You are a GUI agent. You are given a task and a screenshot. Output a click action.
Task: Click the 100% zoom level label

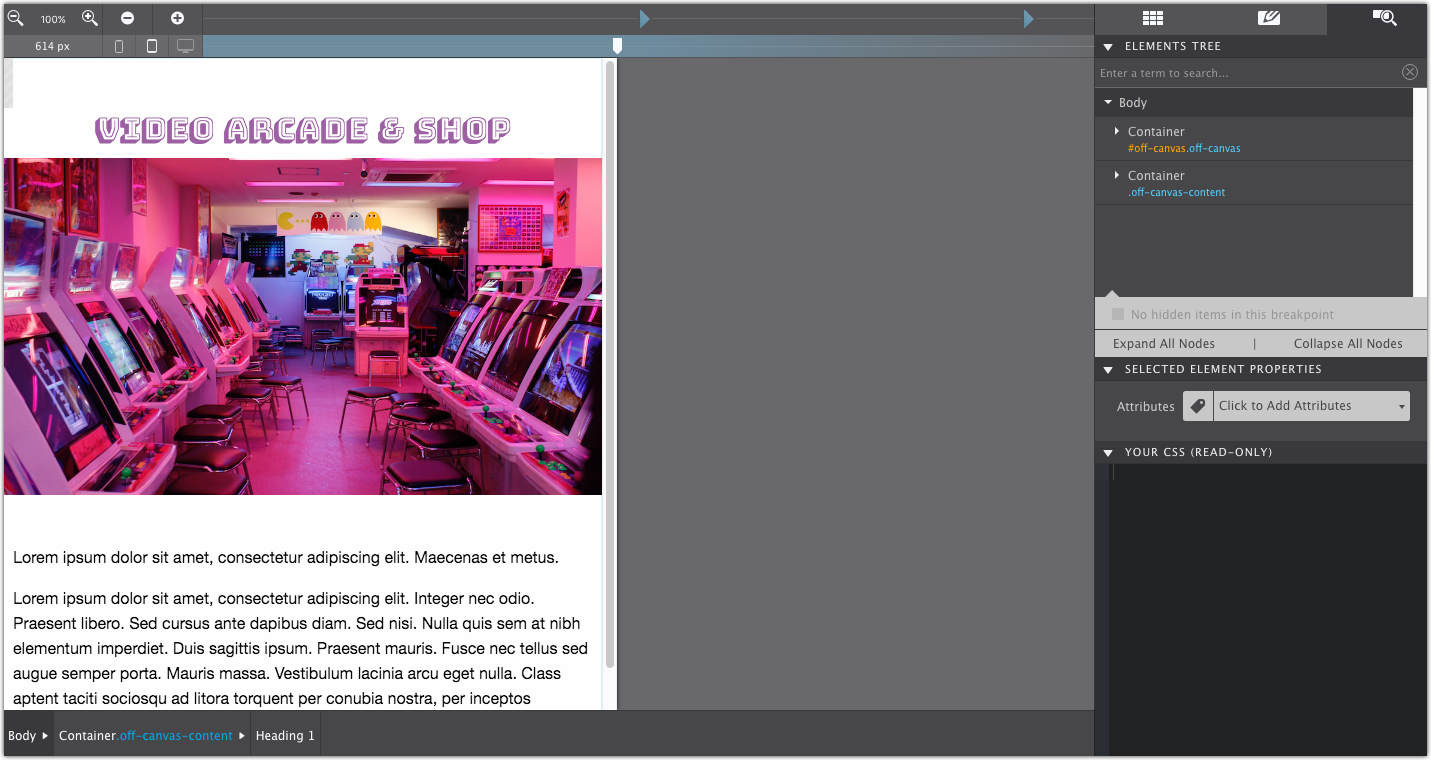[x=53, y=19]
